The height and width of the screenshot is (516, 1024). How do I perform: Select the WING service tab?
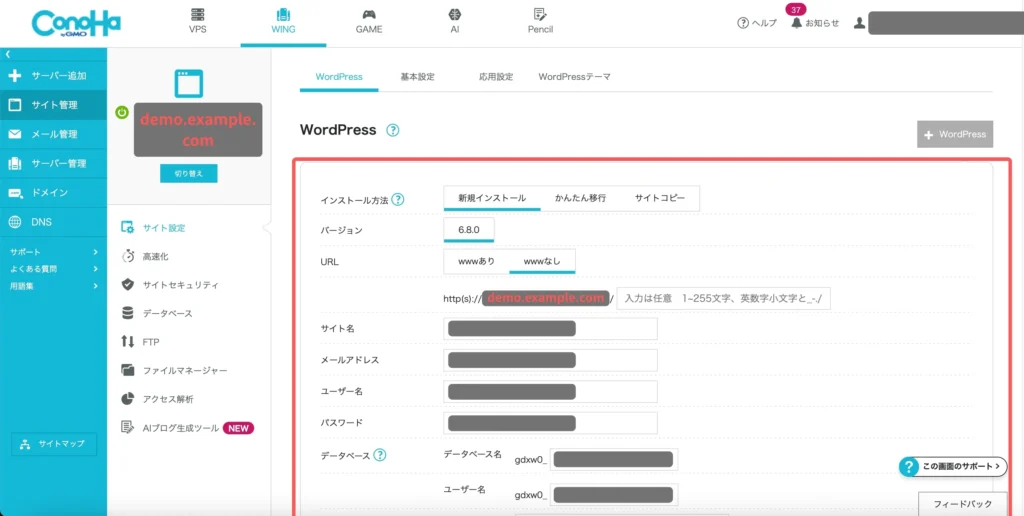283,21
